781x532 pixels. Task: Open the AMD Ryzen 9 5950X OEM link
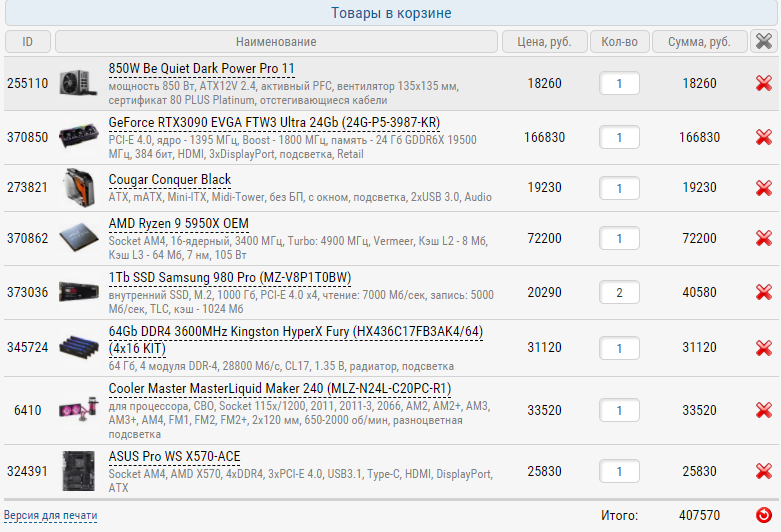point(179,223)
